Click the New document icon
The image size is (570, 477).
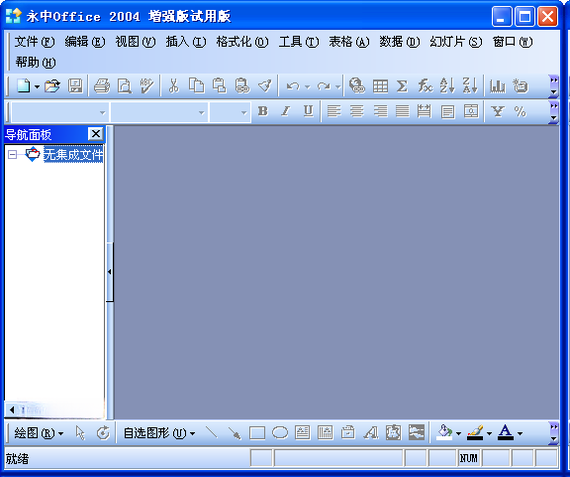(24, 86)
